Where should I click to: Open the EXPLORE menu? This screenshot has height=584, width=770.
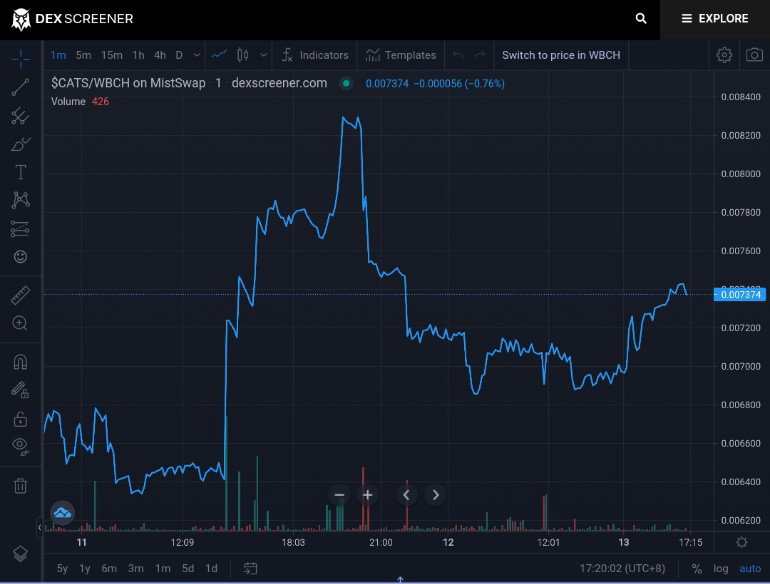click(x=715, y=19)
